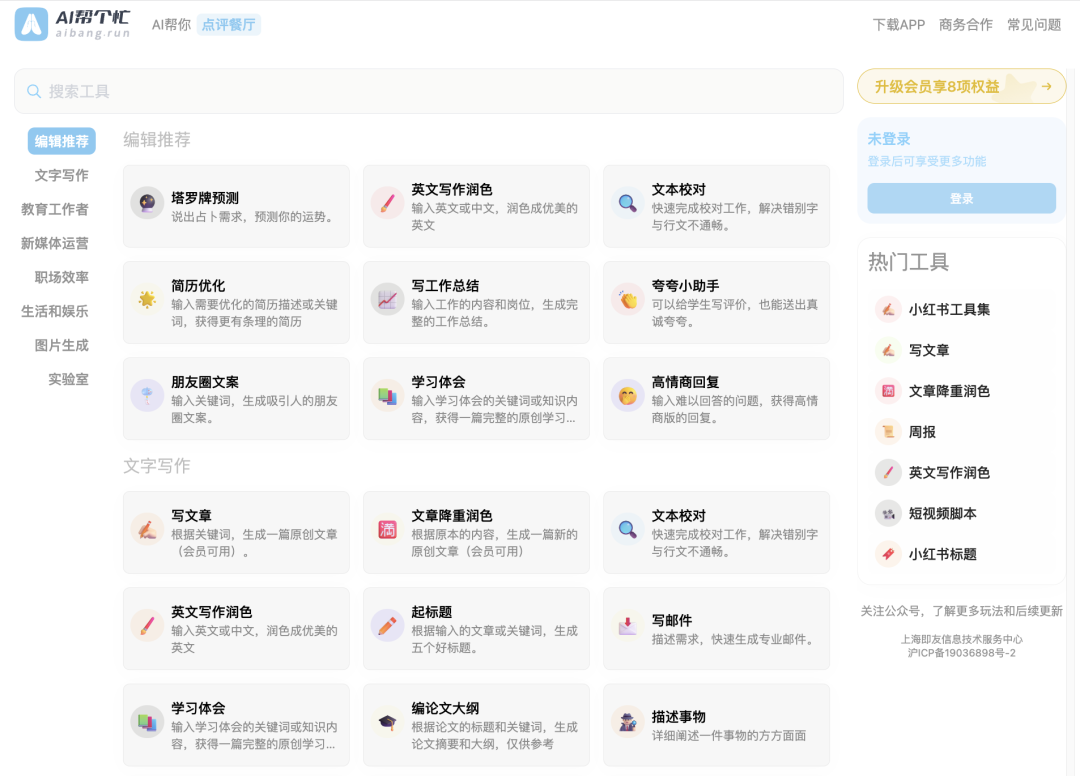
Task: Click the magnifier icon in search bar
Action: tap(34, 91)
